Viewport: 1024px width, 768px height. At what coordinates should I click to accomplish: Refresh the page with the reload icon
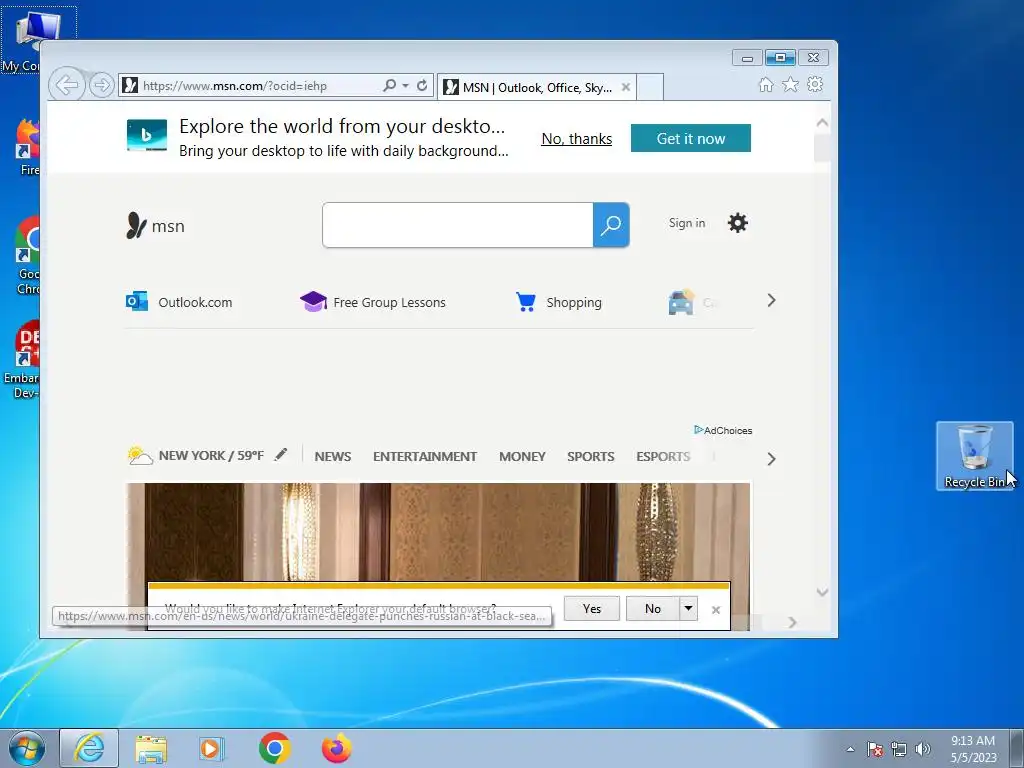click(x=422, y=85)
